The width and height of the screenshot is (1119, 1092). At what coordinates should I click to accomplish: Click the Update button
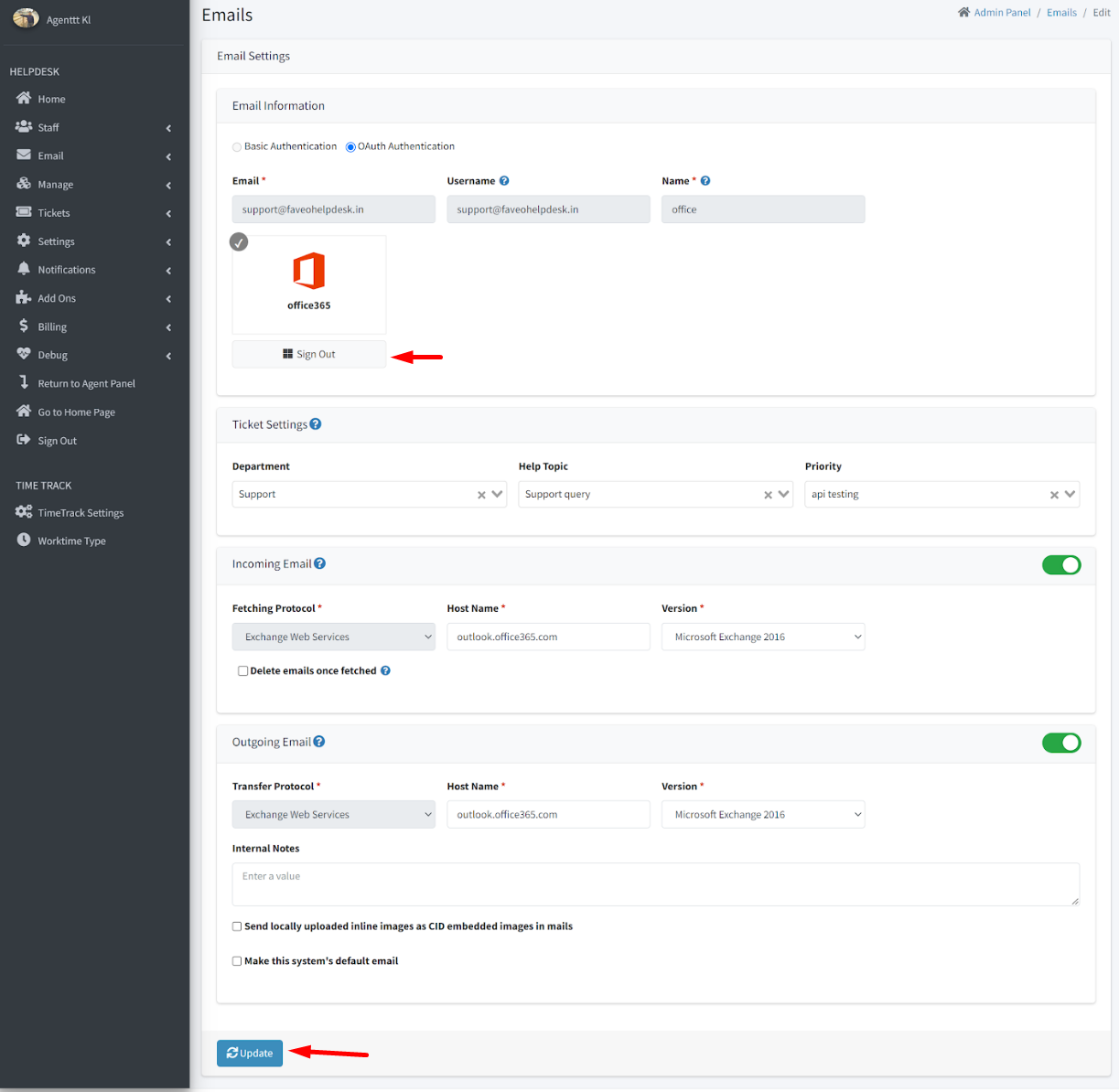click(250, 1054)
